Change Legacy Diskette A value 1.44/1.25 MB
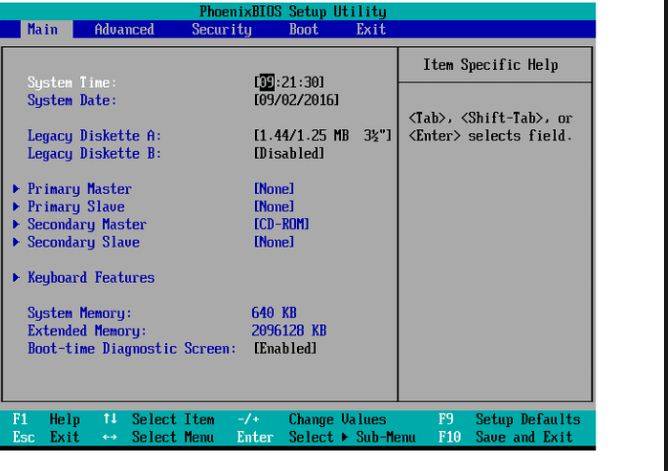Image resolution: width=668 pixels, height=471 pixels. click(322, 135)
